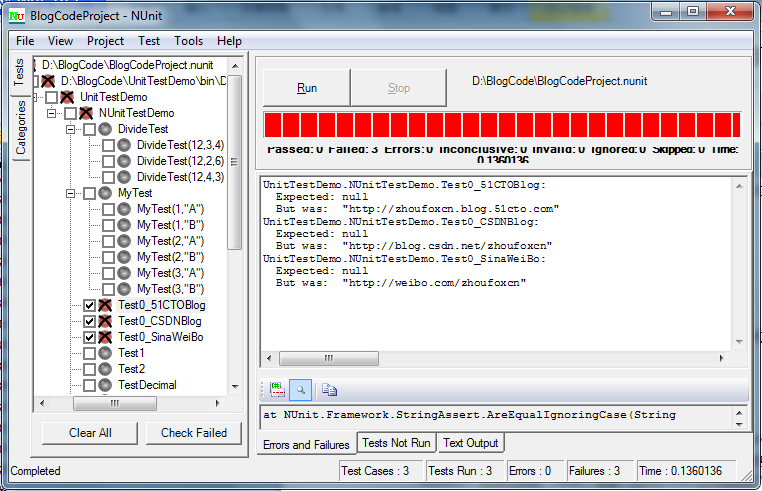762x491 pixels.
Task: Click gray status circle beside Test1
Action: point(105,353)
